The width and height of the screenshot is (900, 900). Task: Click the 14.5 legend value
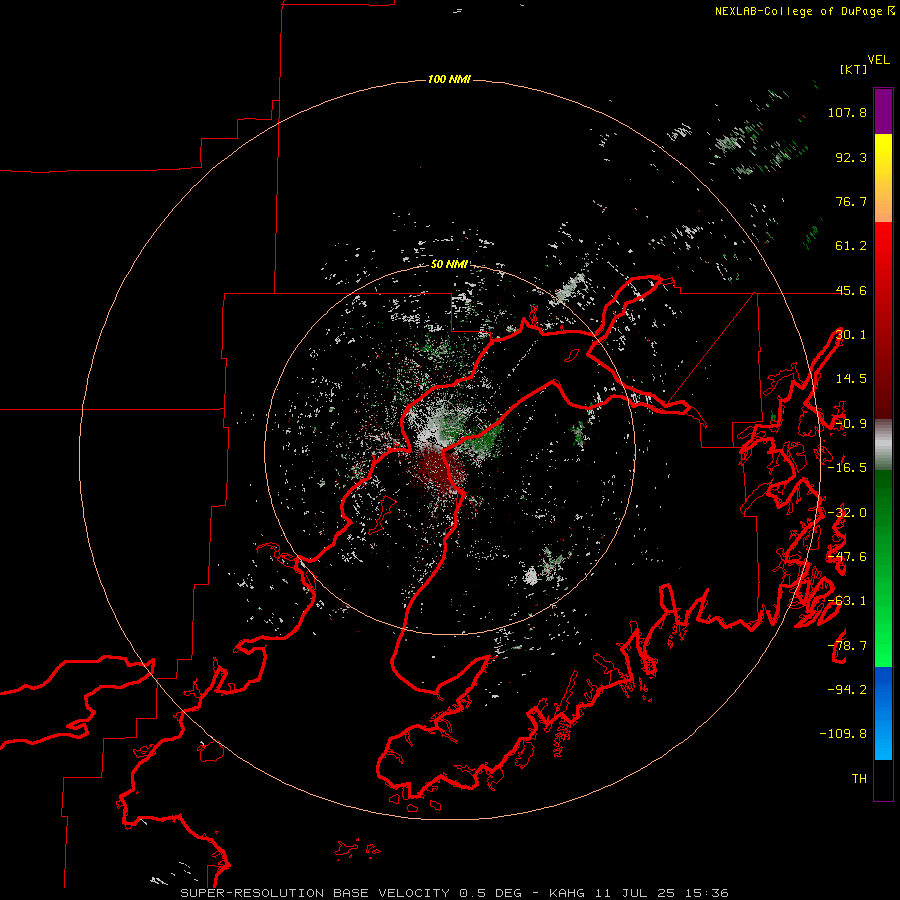pyautogui.click(x=851, y=379)
